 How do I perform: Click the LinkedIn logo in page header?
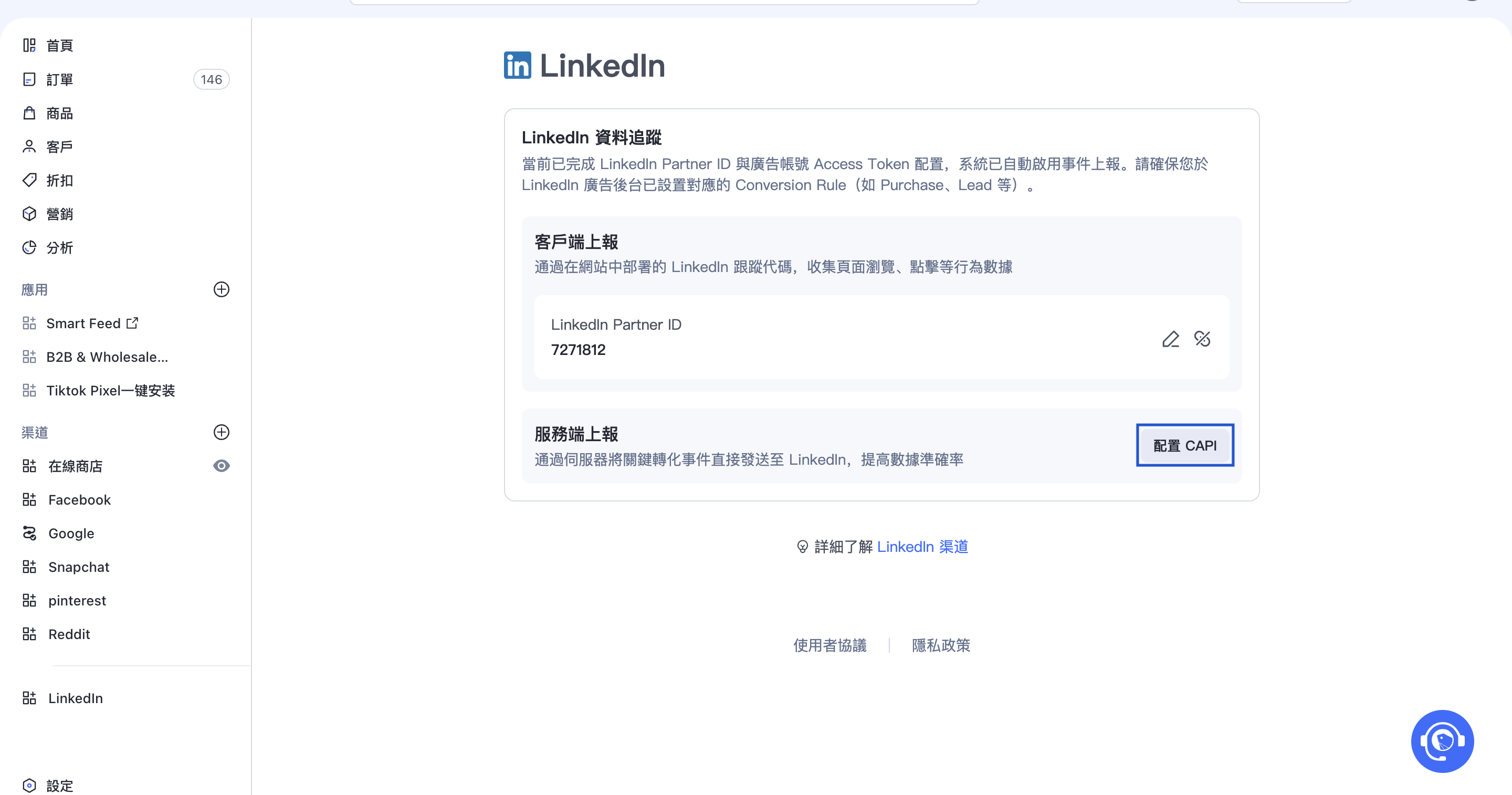point(517,65)
